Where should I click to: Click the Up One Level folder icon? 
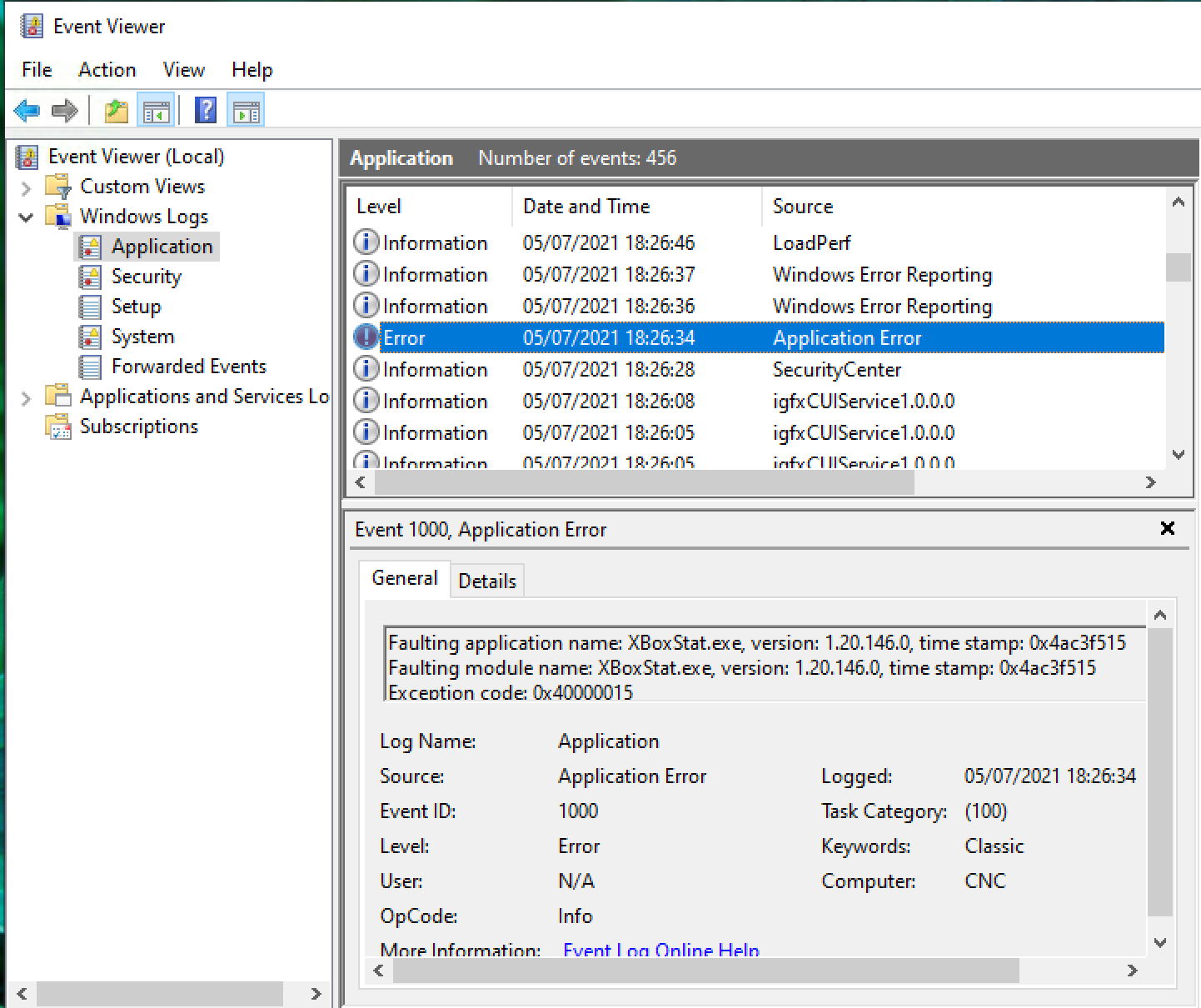pos(116,110)
